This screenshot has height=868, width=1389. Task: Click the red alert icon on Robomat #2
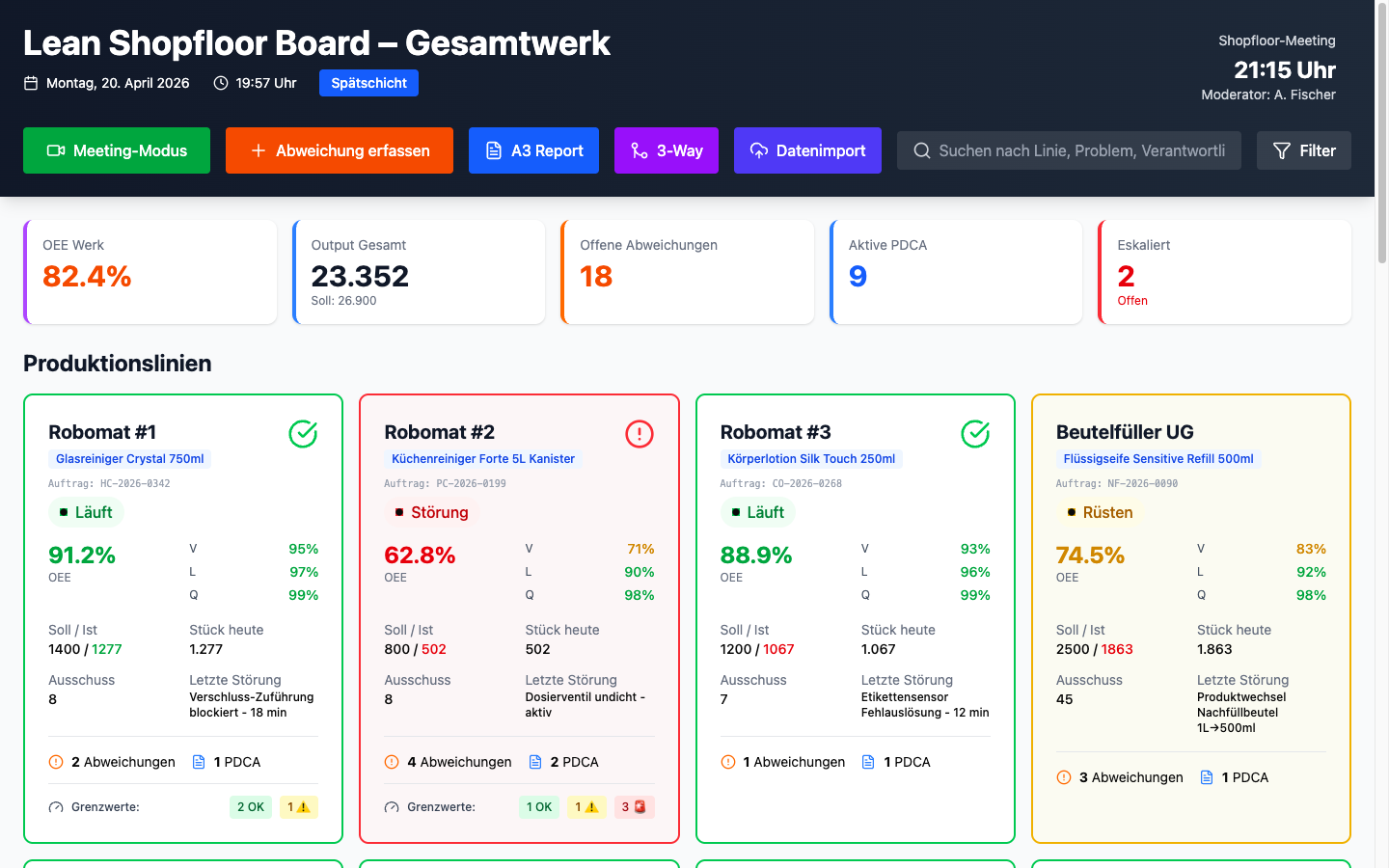tap(639, 434)
